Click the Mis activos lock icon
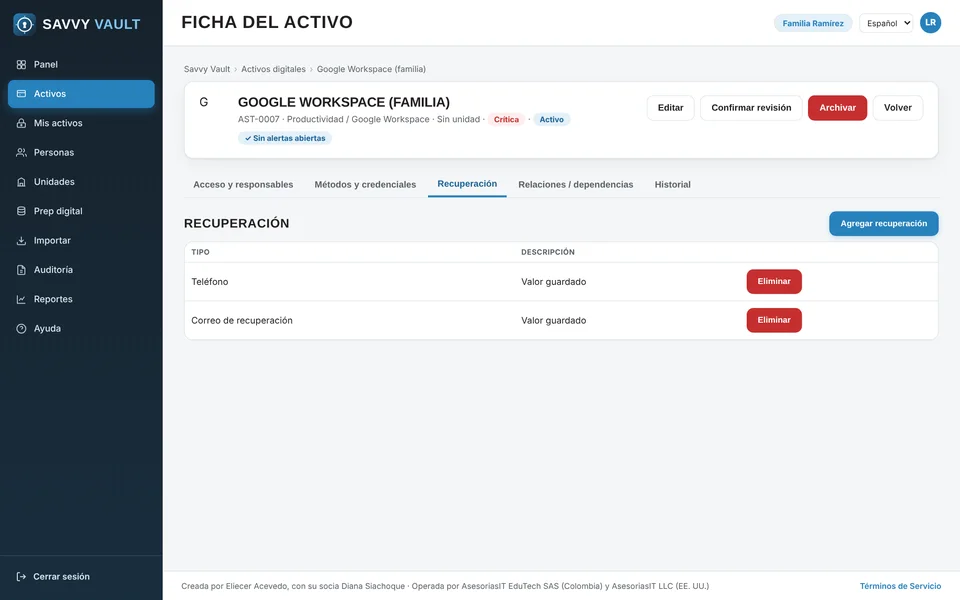 click(x=21, y=123)
